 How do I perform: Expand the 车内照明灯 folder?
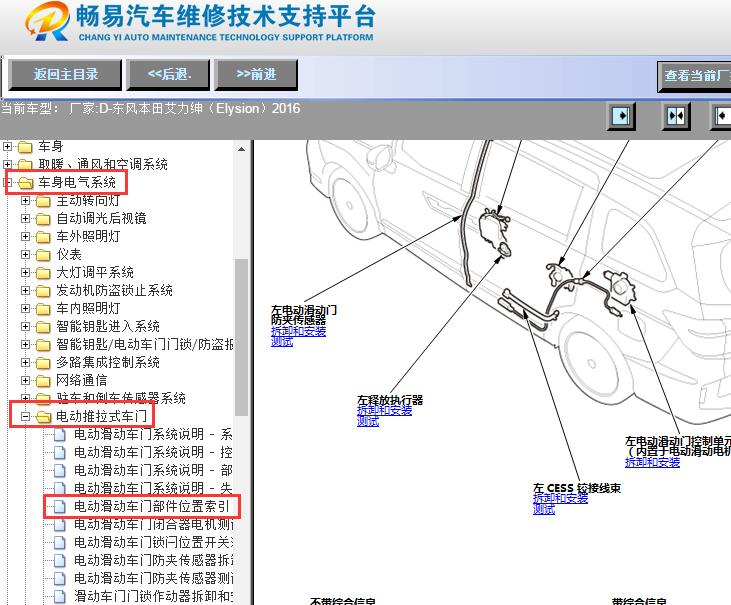click(x=26, y=309)
